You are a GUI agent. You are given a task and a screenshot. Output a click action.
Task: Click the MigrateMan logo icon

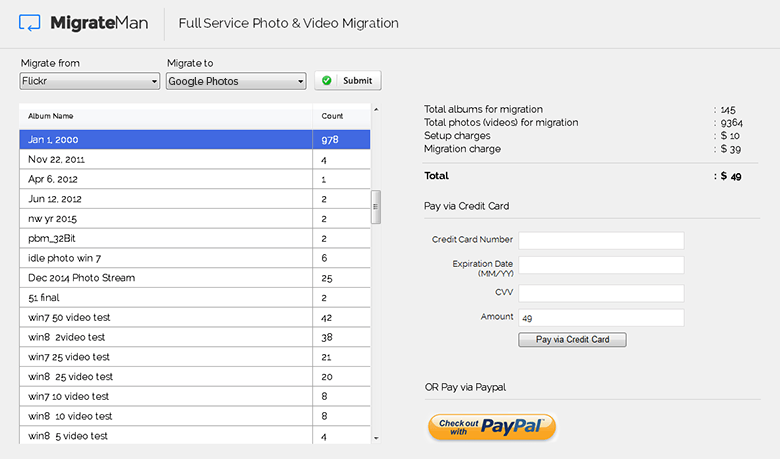[29, 23]
